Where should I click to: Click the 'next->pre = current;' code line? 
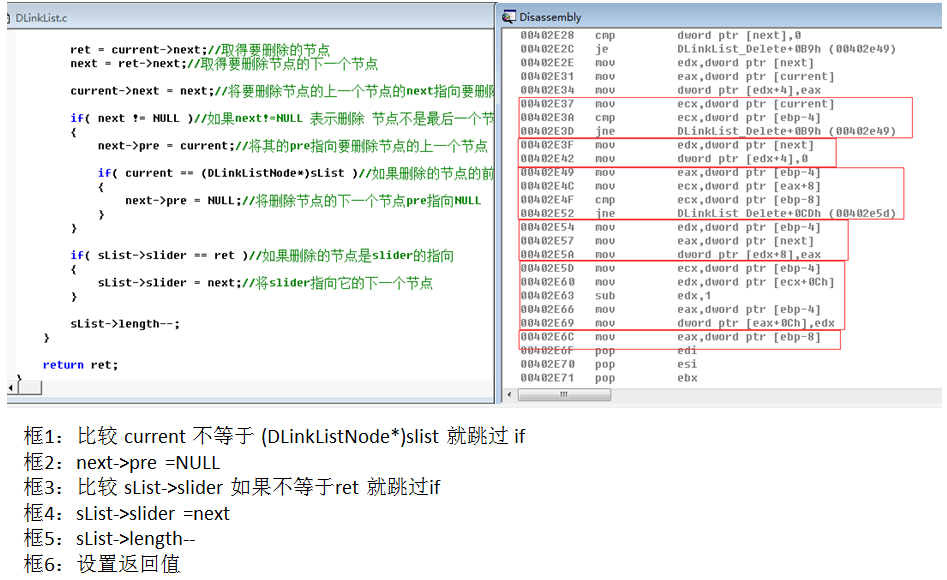[x=292, y=146]
